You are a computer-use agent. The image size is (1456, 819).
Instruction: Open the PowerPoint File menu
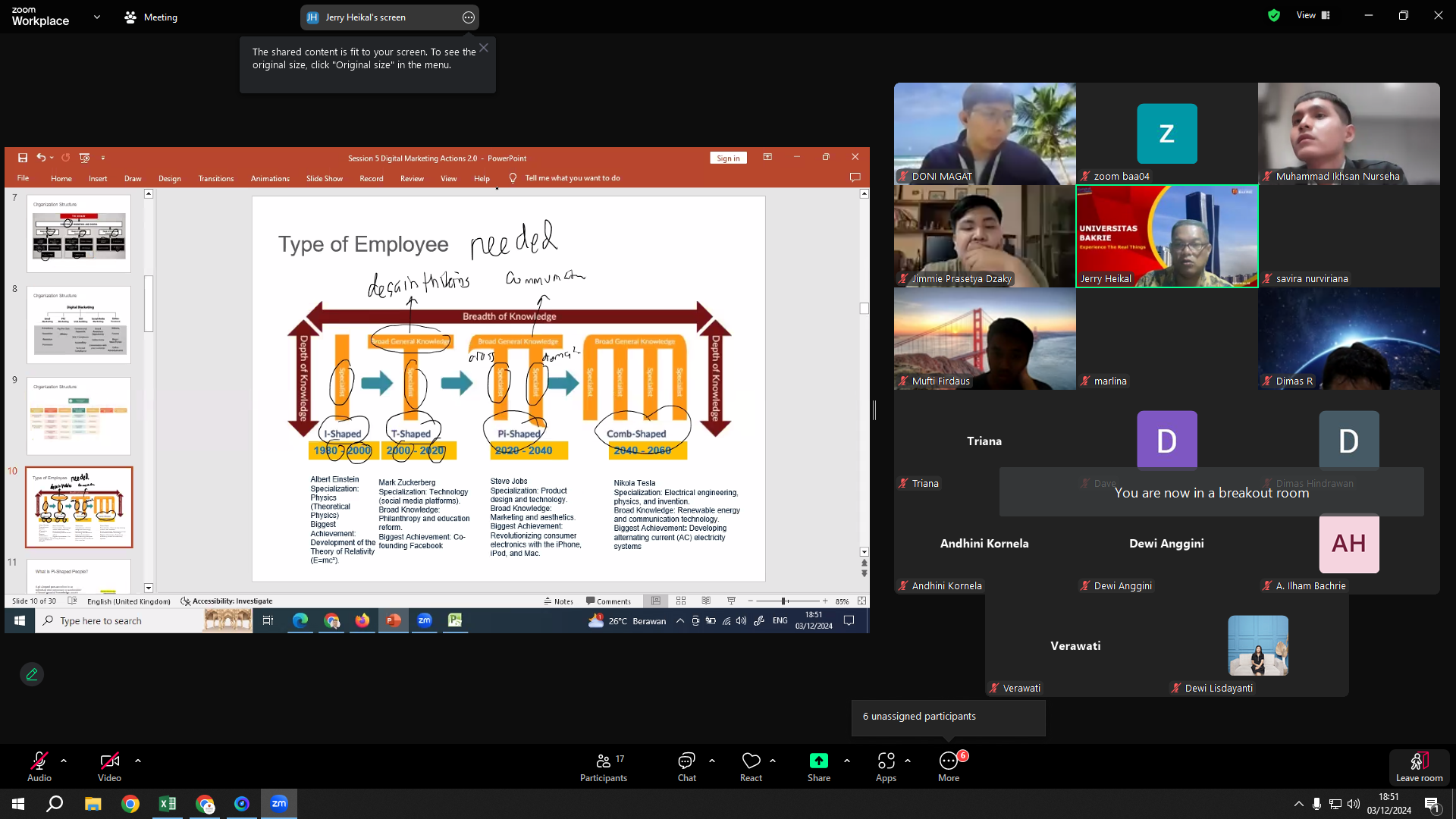24,178
